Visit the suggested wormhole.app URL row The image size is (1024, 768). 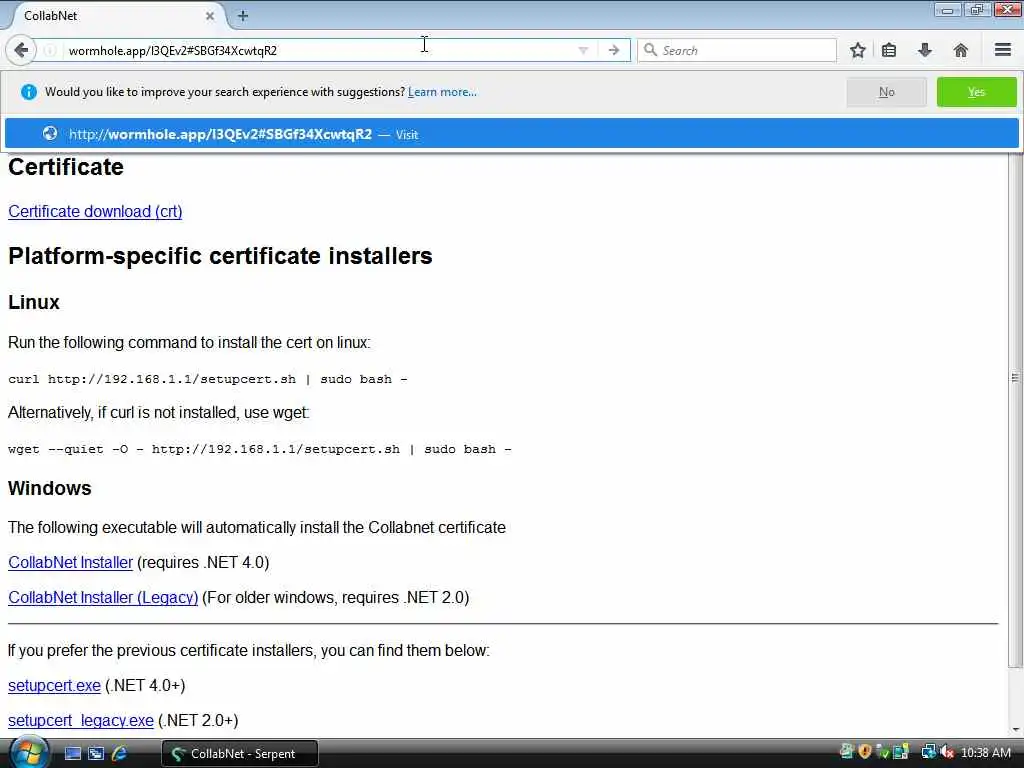click(x=511, y=134)
